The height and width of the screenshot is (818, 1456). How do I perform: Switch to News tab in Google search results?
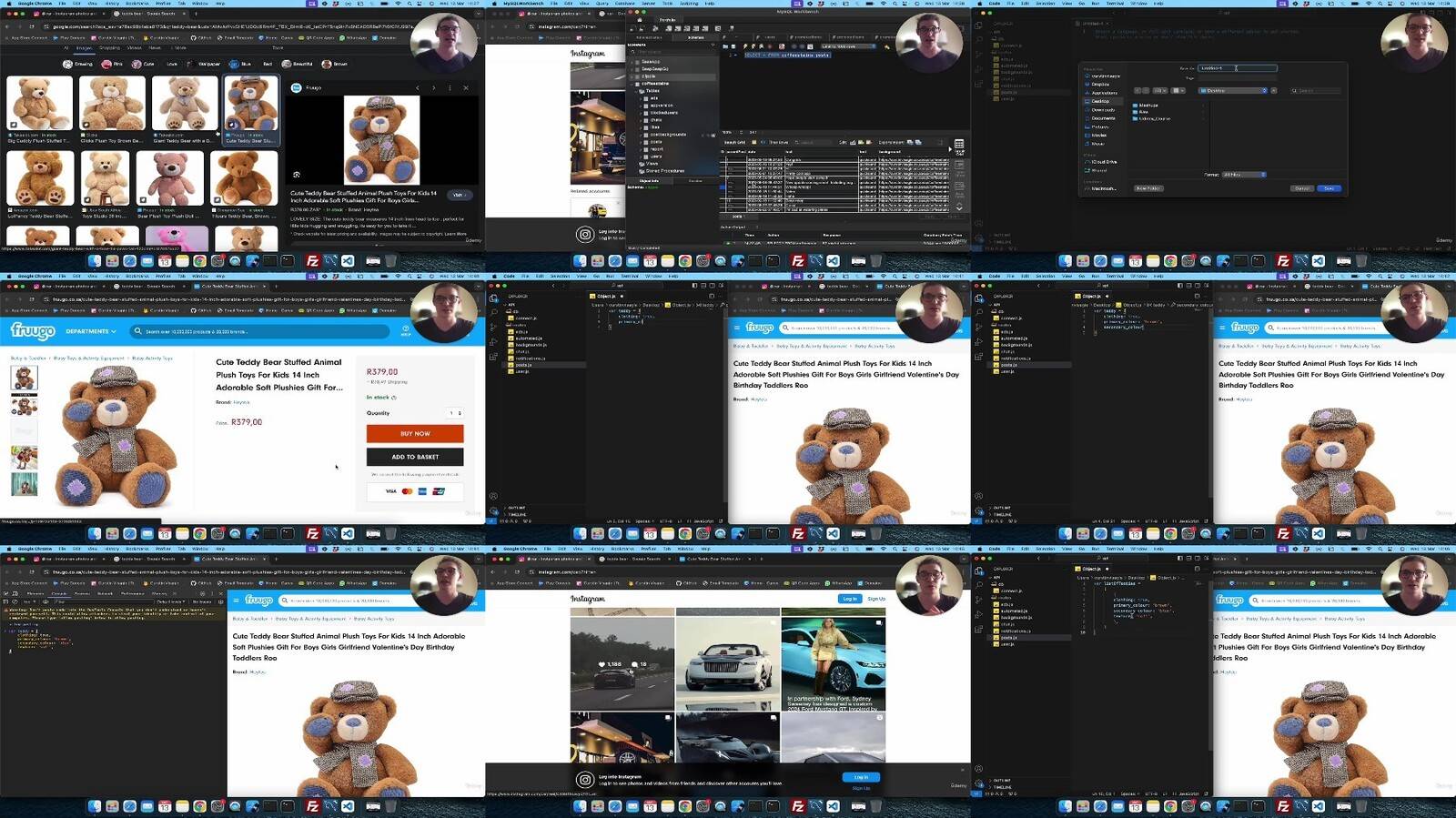(x=155, y=48)
